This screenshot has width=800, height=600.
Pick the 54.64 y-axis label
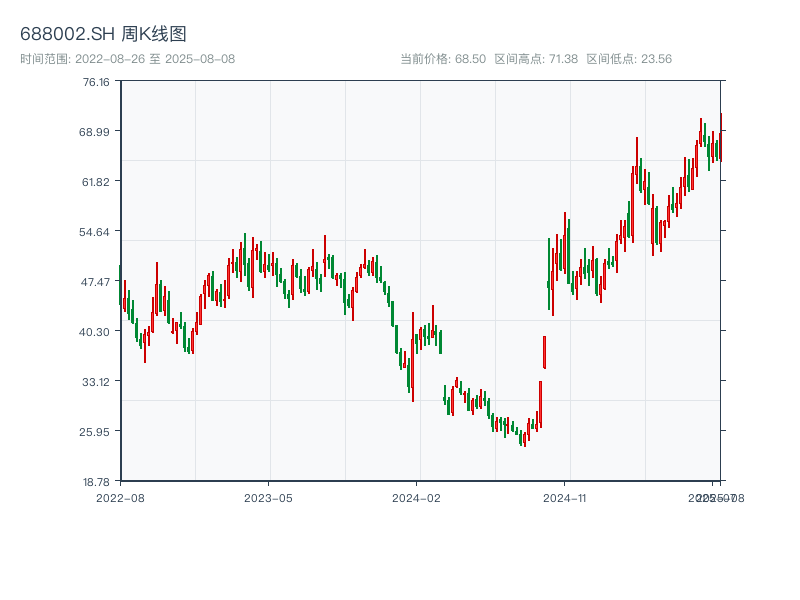click(x=96, y=232)
